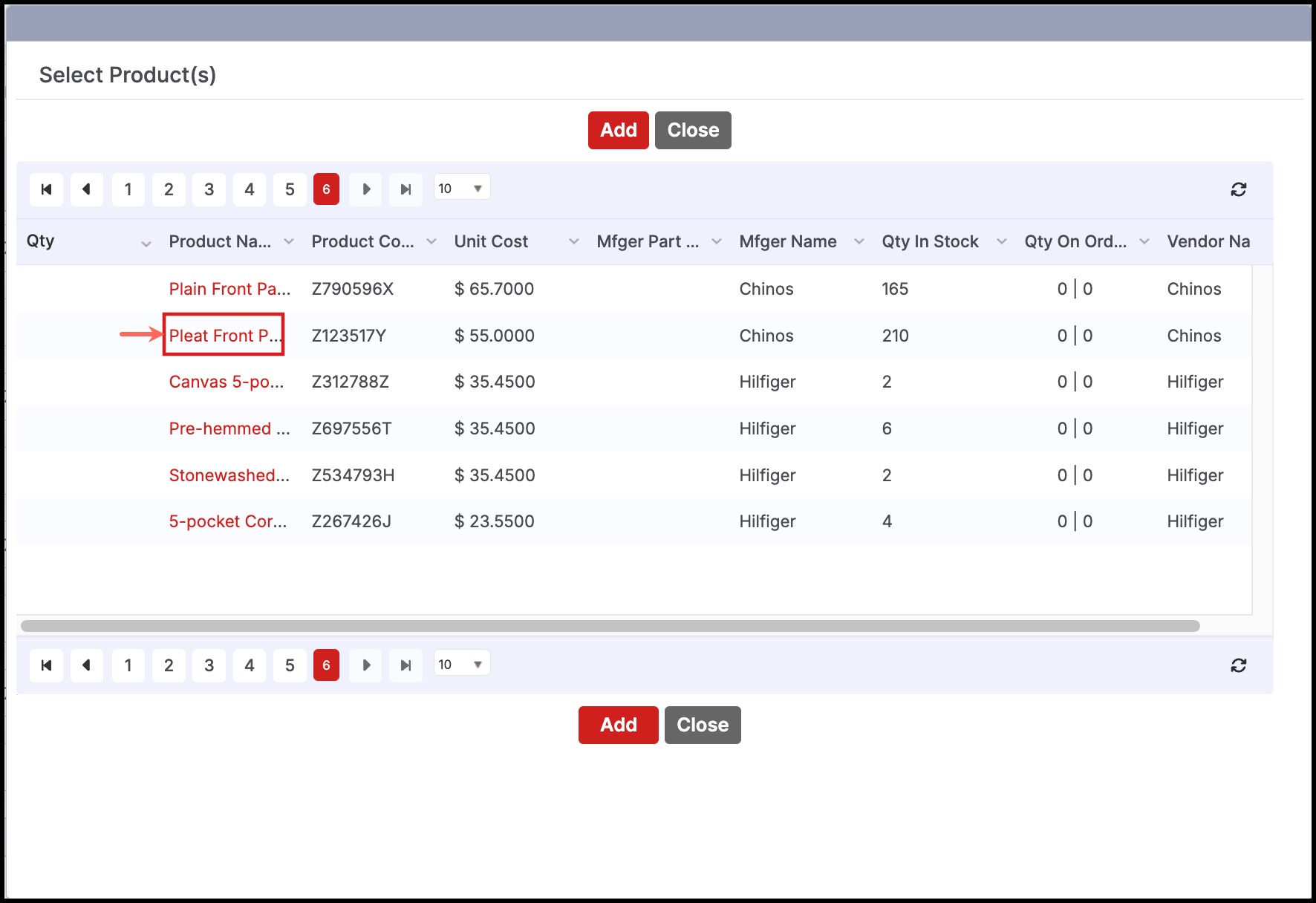Open Mfger Part column menu chevron
This screenshot has height=903, width=1316.
tap(717, 241)
